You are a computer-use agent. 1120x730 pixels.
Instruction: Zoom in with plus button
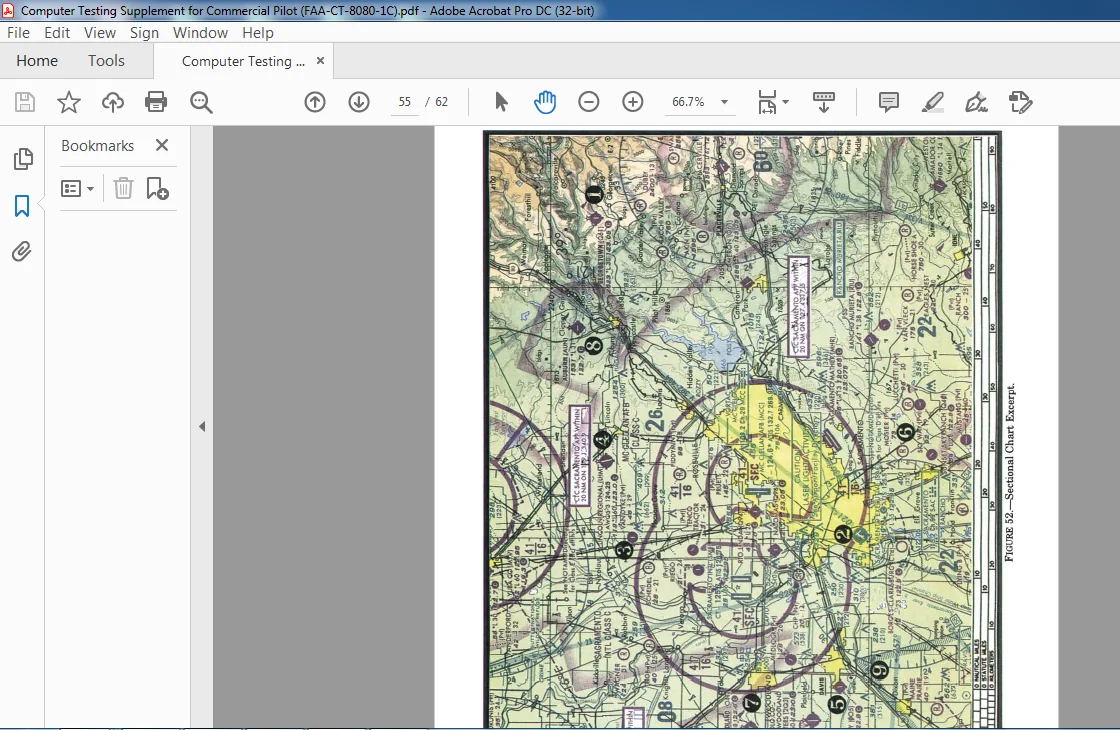point(632,102)
